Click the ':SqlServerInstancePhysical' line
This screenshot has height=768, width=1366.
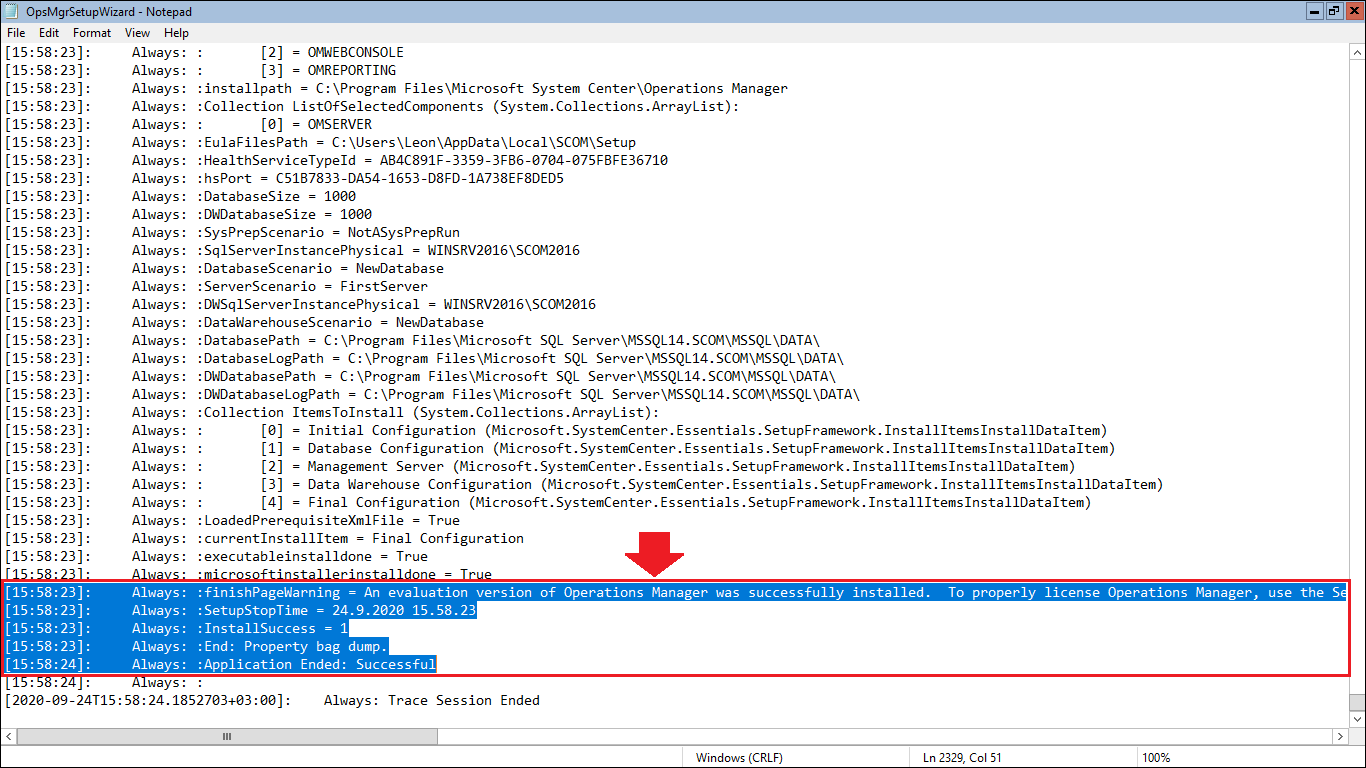tap(292, 250)
